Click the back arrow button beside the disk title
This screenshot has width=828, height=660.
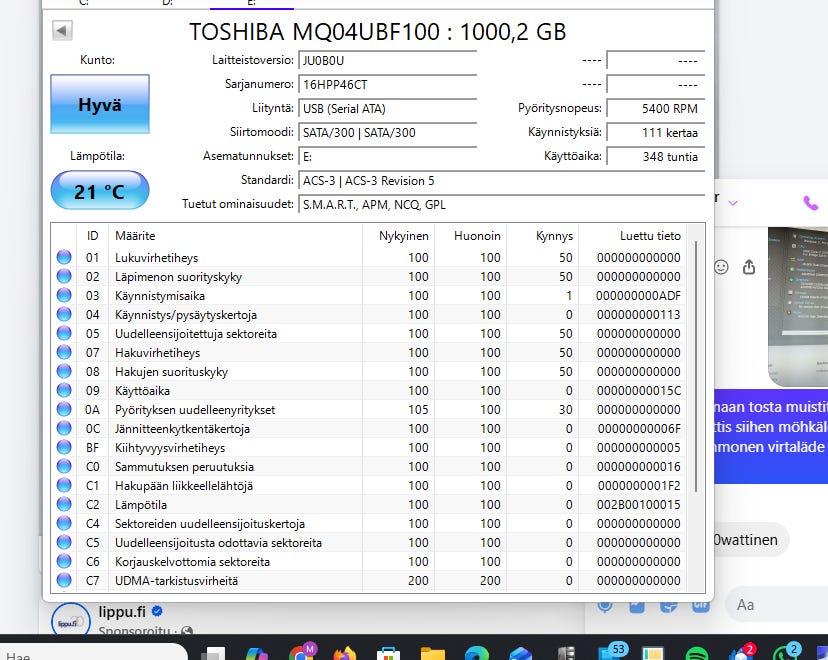click(62, 30)
